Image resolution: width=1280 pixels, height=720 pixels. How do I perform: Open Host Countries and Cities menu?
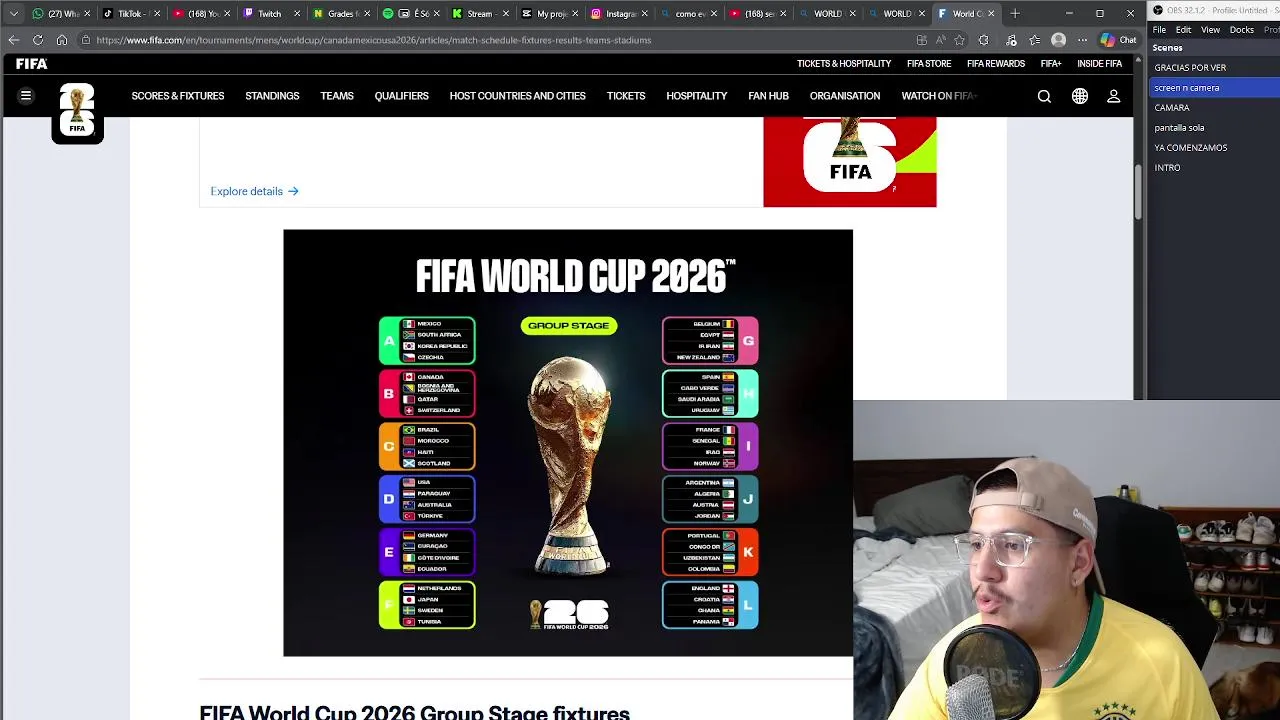click(x=517, y=96)
